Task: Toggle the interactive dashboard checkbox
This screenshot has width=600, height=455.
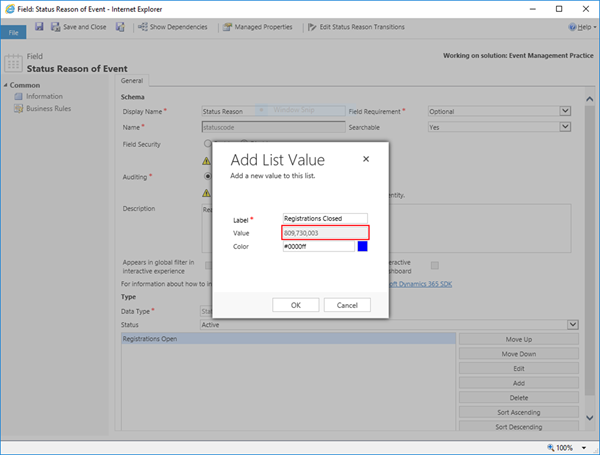Action: 434,265
